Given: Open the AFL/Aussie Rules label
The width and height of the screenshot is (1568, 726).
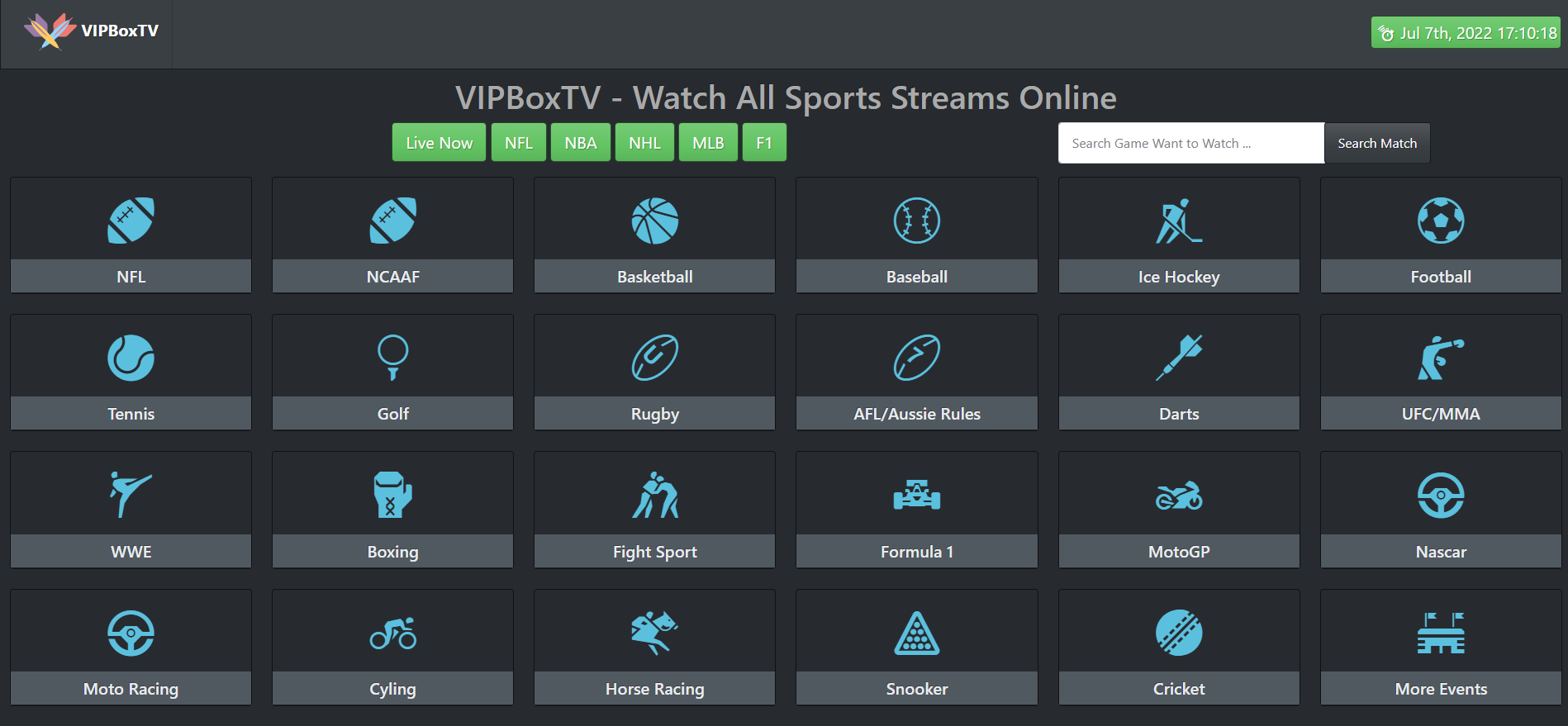Looking at the screenshot, I should click(x=916, y=414).
